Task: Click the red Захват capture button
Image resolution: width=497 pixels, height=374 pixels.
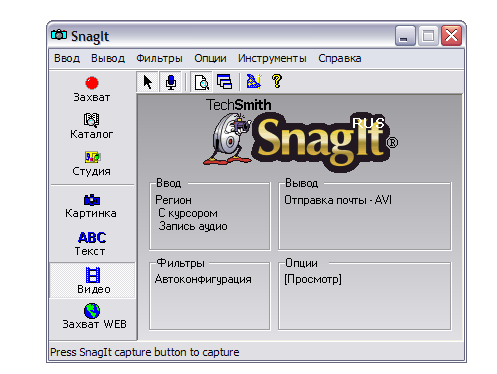Action: click(x=92, y=89)
